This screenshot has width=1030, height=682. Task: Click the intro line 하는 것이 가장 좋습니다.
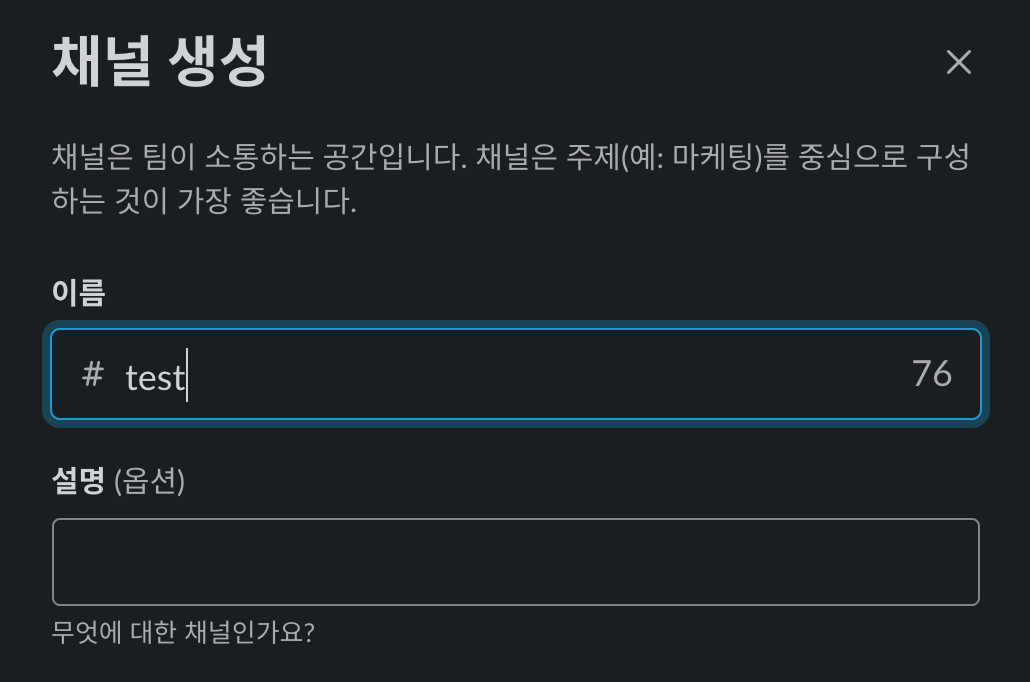click(x=204, y=201)
